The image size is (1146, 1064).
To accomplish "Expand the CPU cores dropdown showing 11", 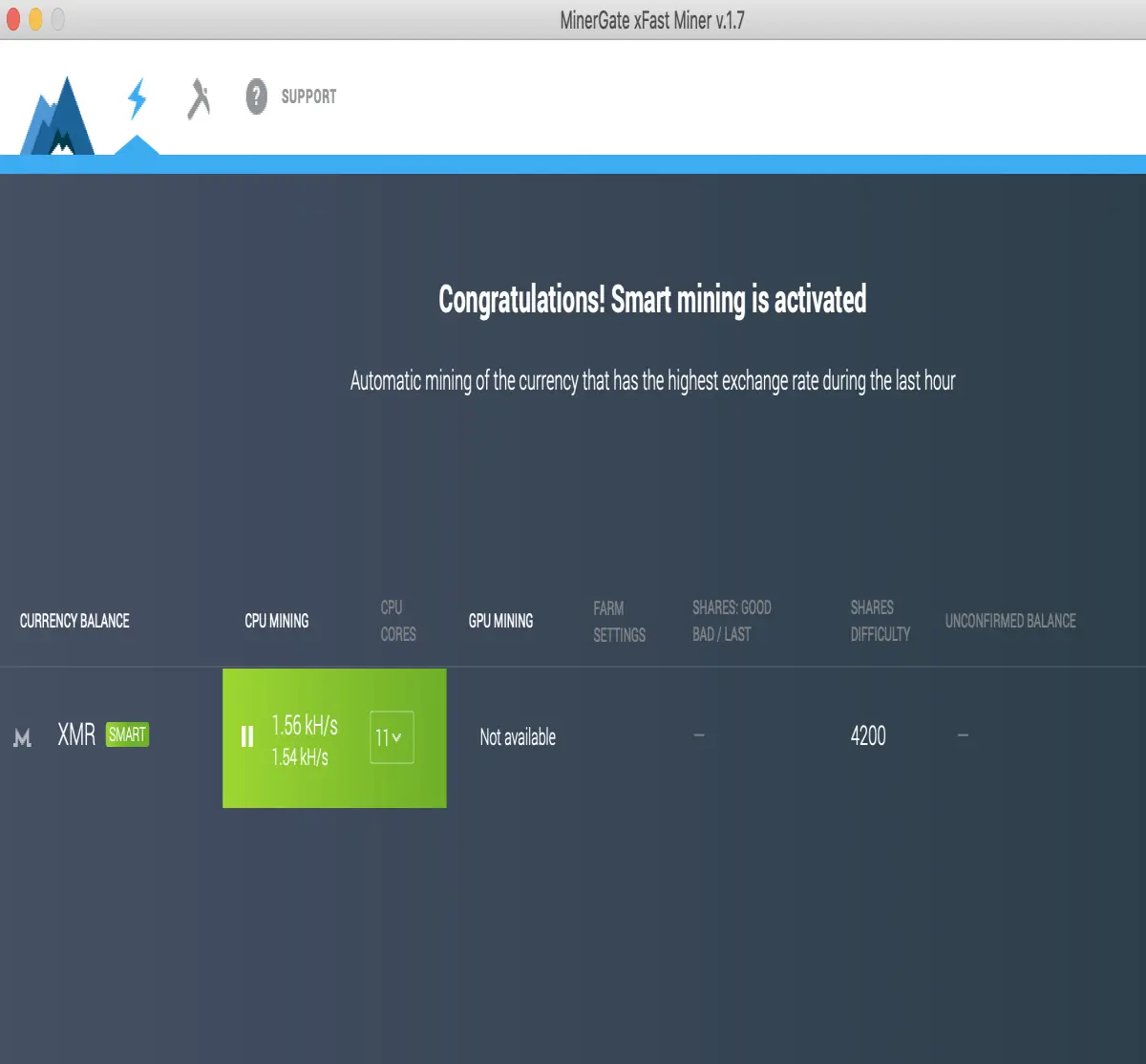I will pos(392,737).
